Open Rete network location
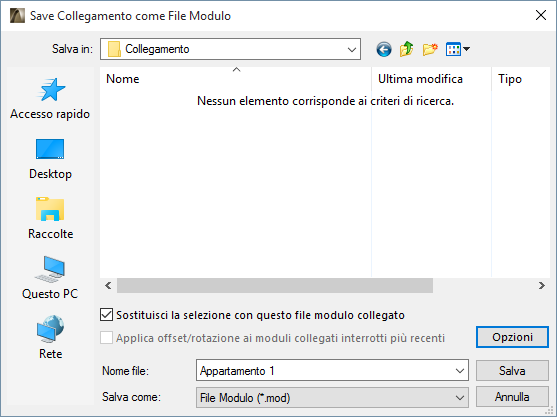Image resolution: width=557 pixels, height=417 pixels. pyautogui.click(x=50, y=338)
